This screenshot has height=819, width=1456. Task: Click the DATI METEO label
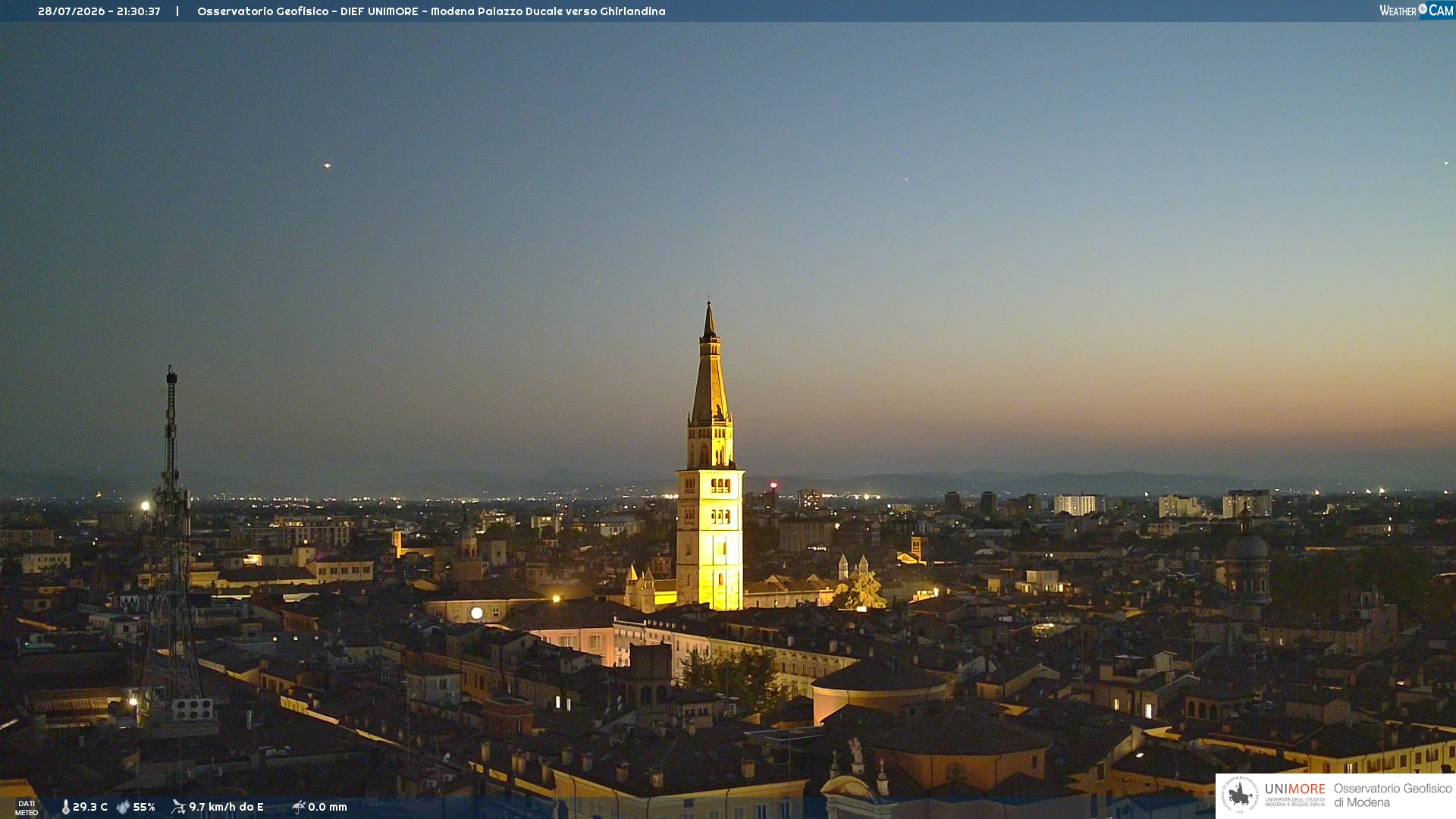pos(27,808)
